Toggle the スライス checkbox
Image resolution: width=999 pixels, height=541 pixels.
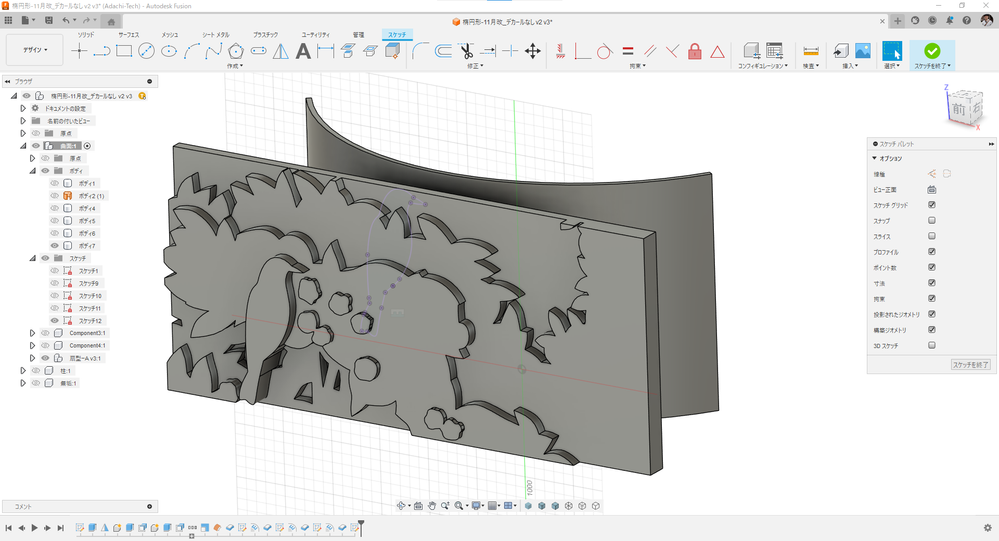931,236
